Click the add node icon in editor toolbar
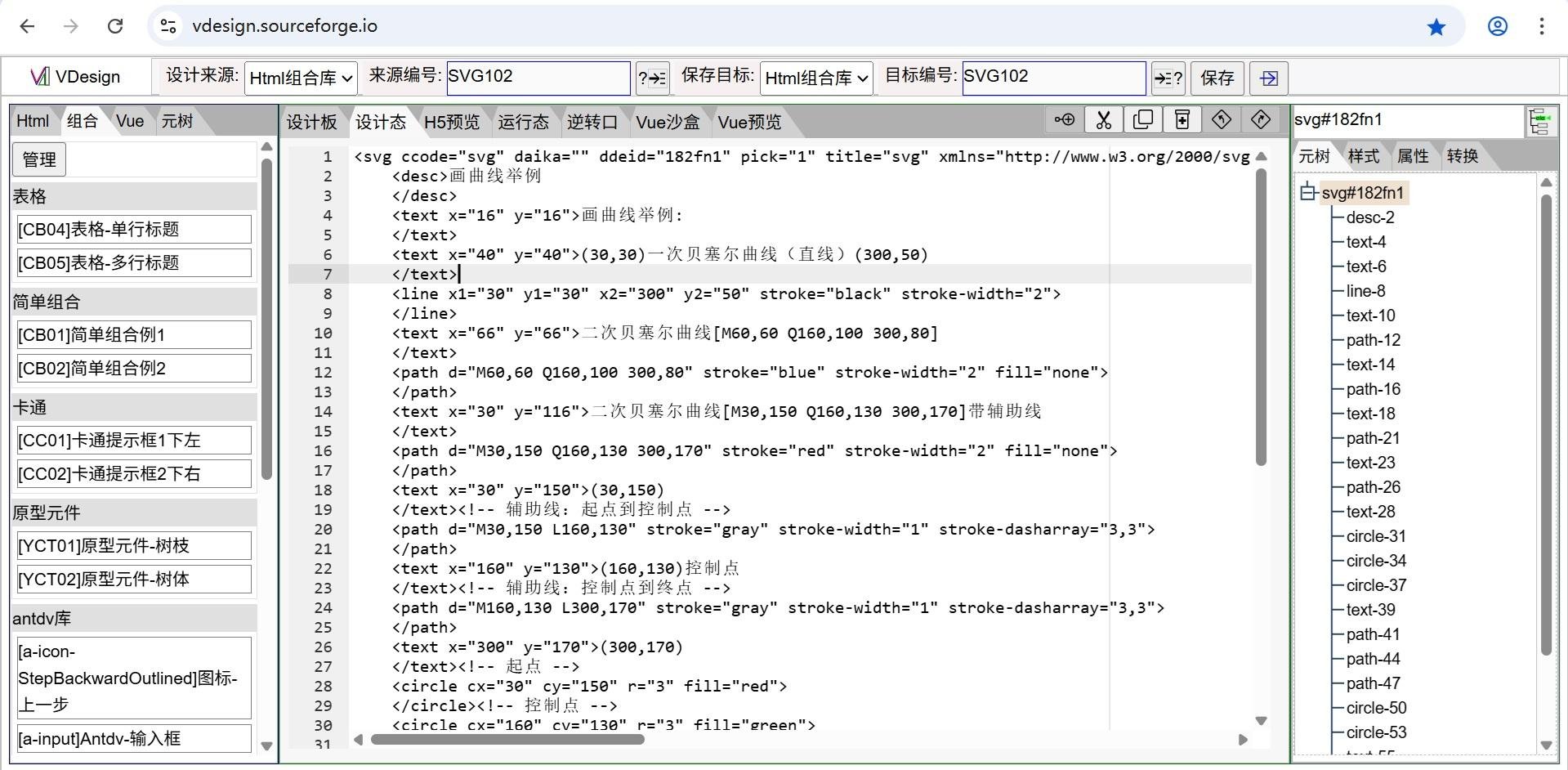Image resolution: width=1568 pixels, height=770 pixels. (x=1064, y=120)
